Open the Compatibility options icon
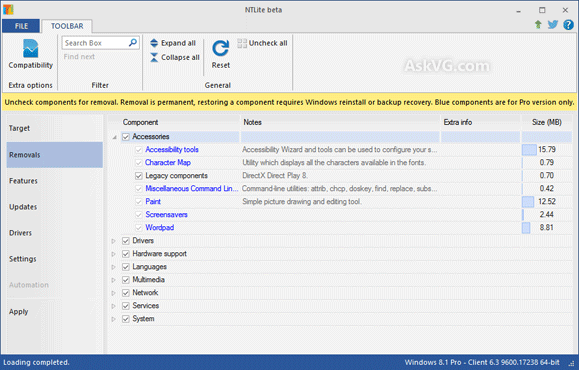The width and height of the screenshot is (579, 370). pos(30,48)
